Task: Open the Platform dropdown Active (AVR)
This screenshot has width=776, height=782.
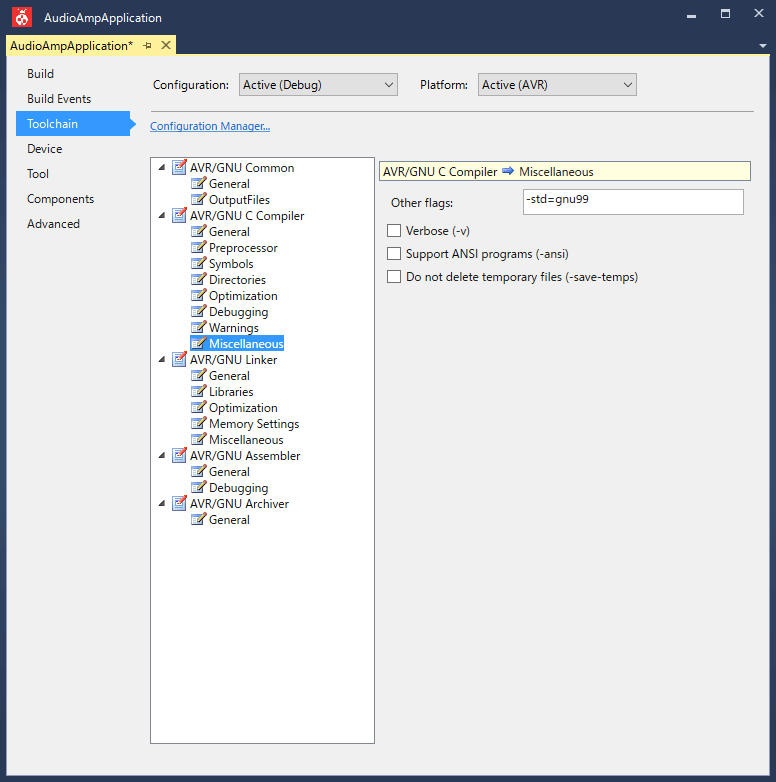Action: click(x=557, y=85)
